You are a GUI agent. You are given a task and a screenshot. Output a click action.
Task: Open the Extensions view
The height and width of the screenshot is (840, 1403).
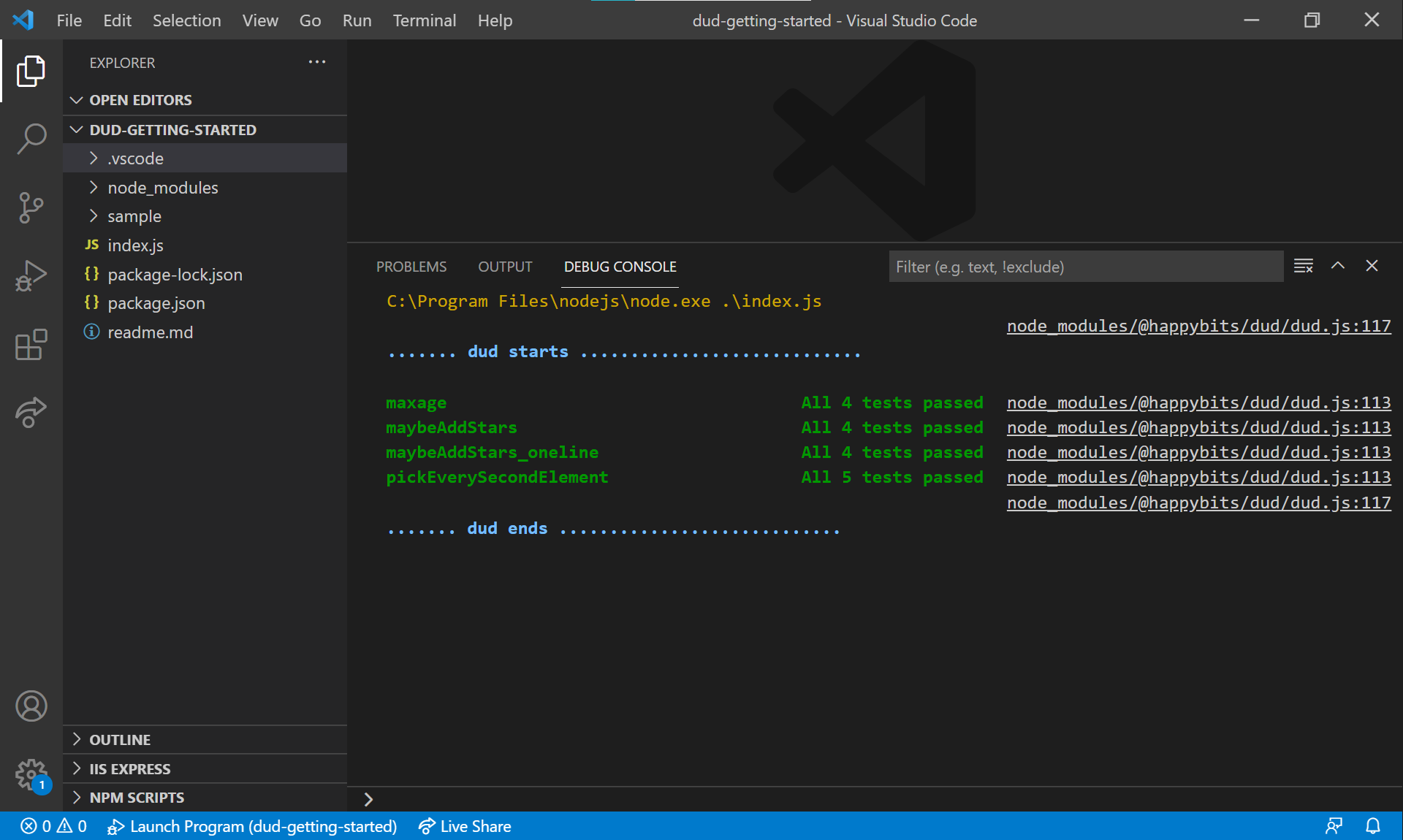31,345
